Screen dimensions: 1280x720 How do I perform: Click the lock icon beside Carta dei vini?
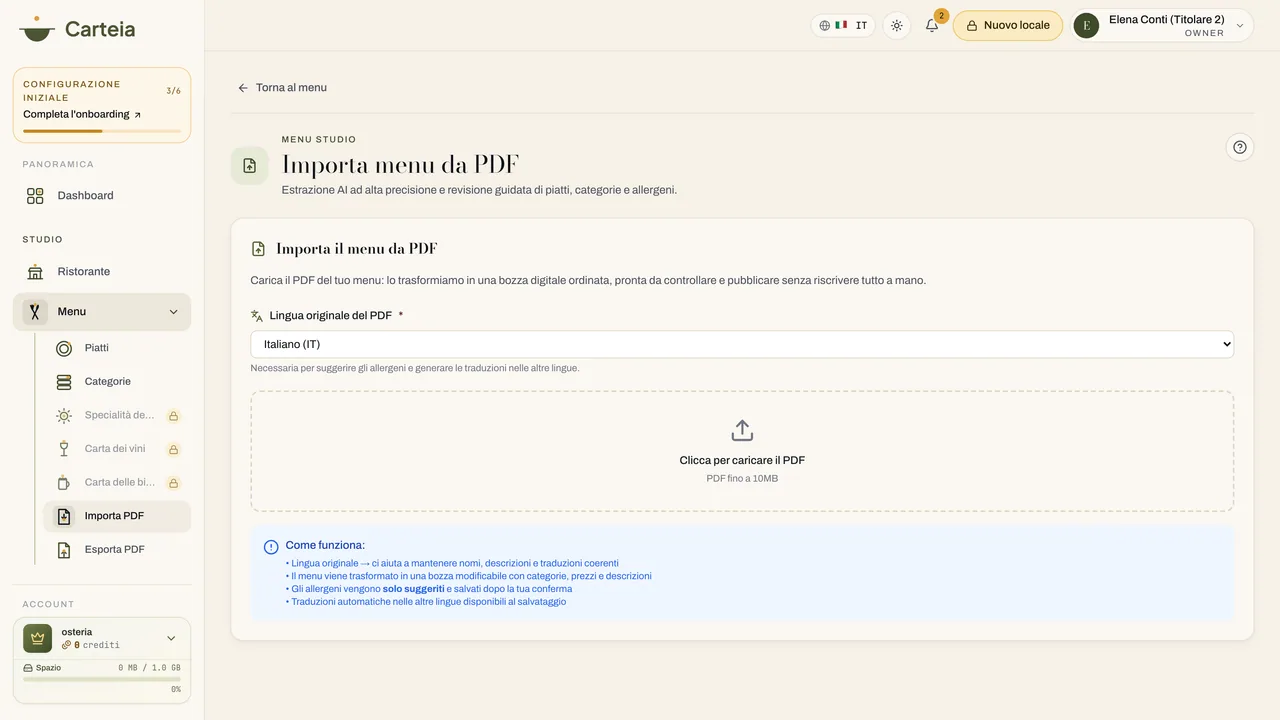pos(173,449)
